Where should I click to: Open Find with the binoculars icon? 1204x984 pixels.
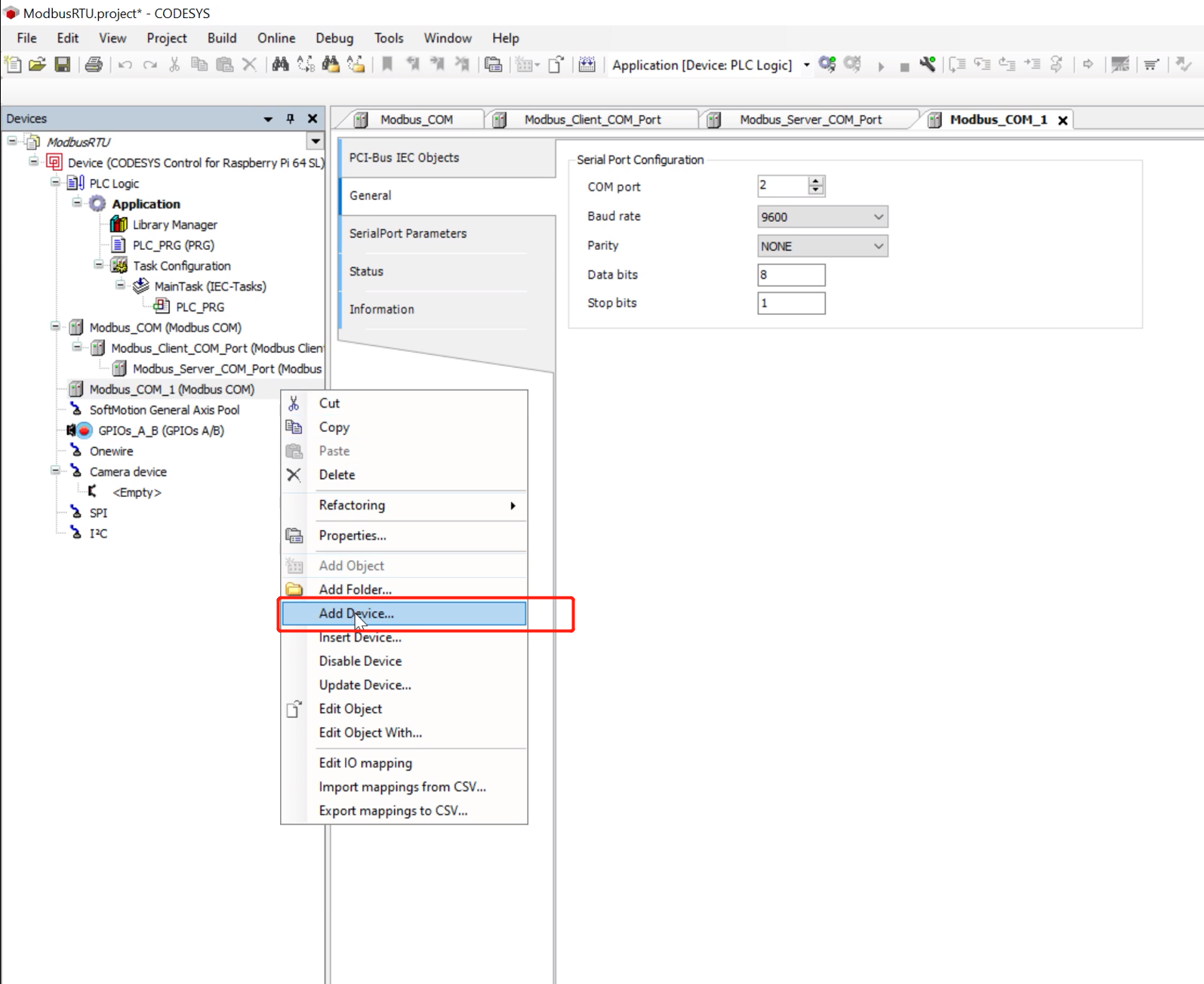coord(281,65)
